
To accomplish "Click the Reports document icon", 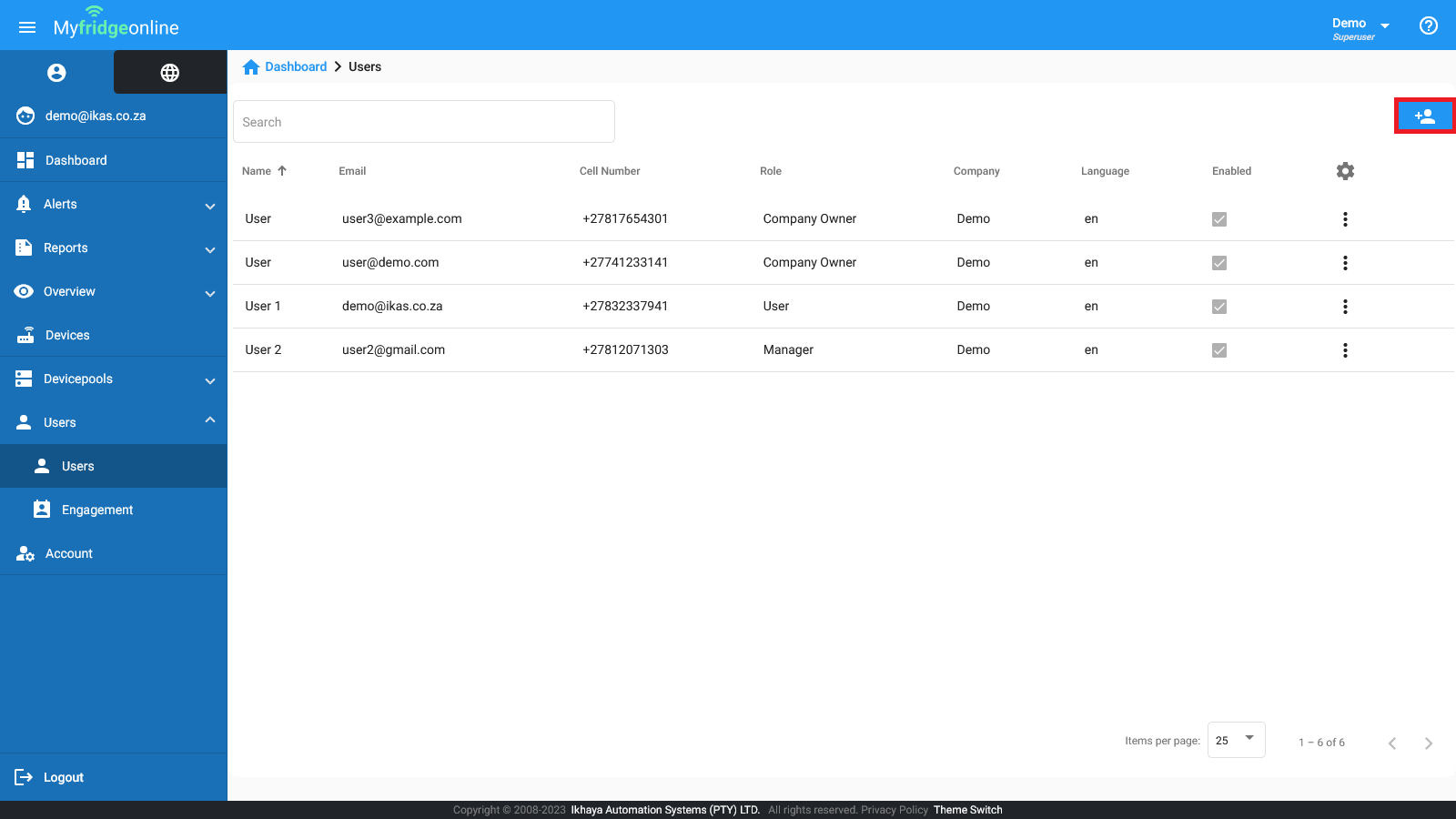I will coord(24,248).
